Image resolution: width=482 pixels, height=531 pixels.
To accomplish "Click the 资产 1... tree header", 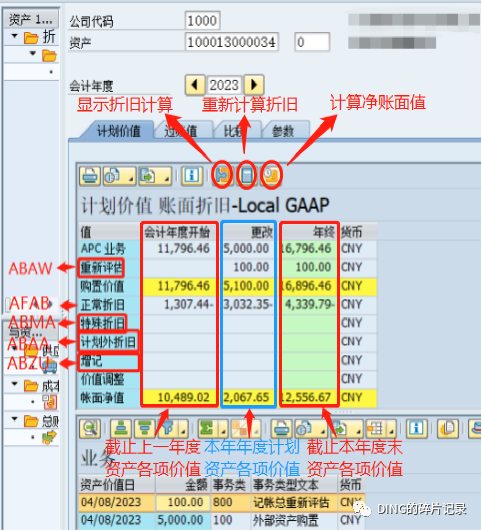I will 31,20.
